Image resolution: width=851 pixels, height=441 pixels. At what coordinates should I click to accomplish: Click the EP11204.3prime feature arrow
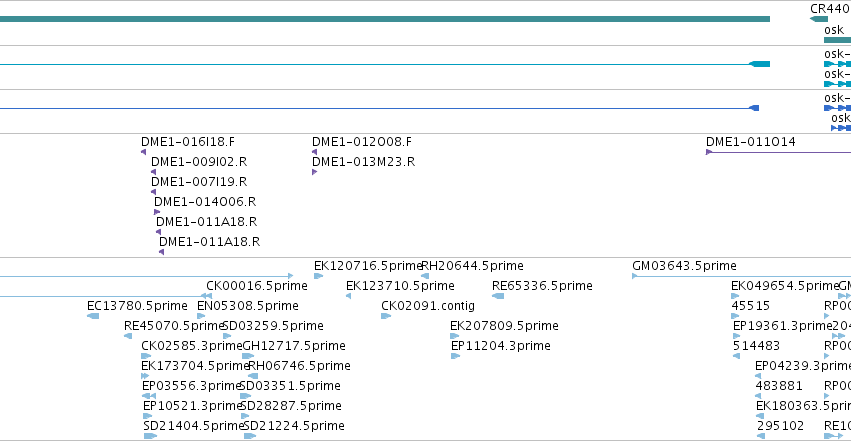pyautogui.click(x=455, y=356)
